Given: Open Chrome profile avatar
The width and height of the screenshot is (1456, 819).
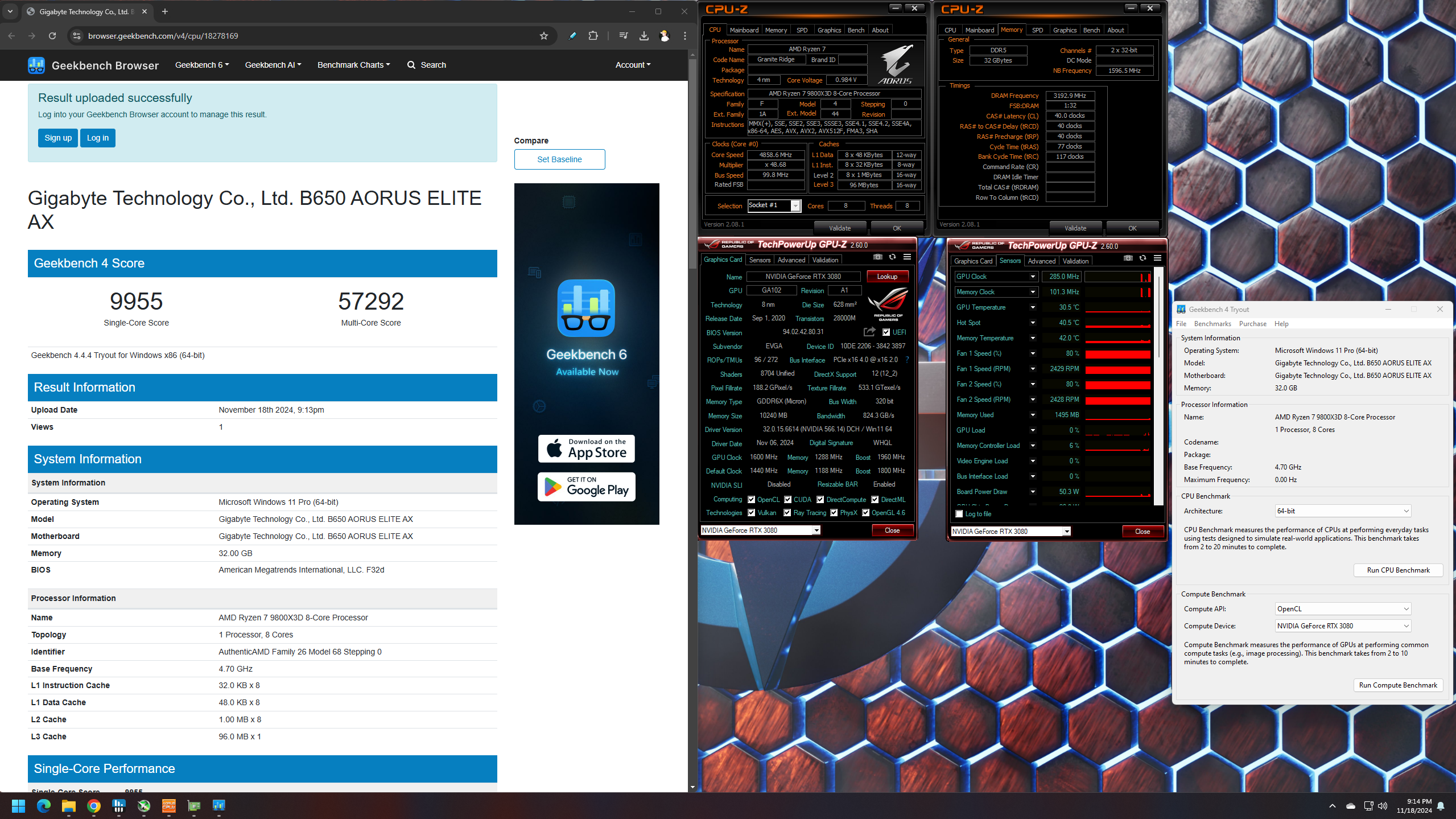Looking at the screenshot, I should tap(664, 36).
